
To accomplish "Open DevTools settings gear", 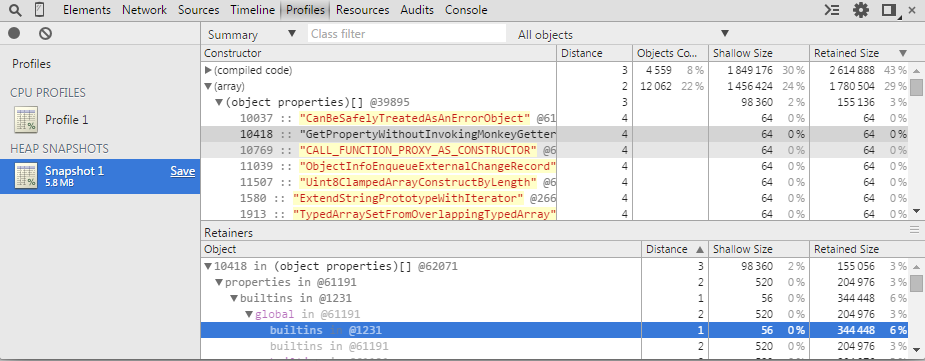I will click(861, 10).
